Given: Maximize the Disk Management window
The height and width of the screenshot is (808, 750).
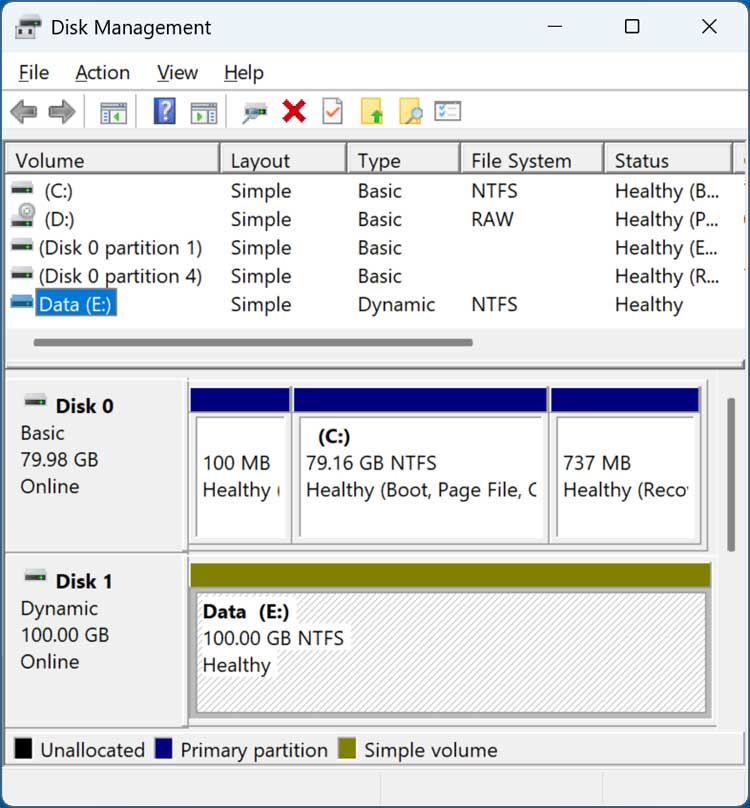Looking at the screenshot, I should click(632, 26).
